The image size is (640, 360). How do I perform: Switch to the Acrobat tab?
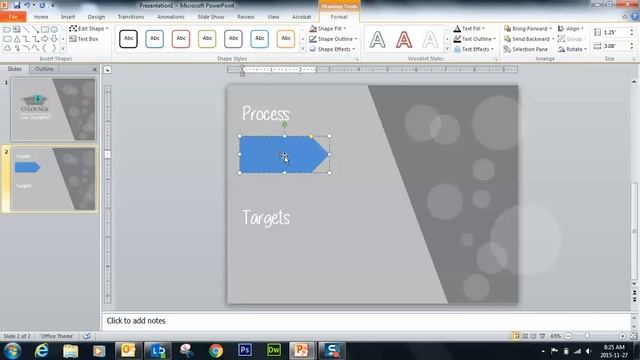click(301, 17)
